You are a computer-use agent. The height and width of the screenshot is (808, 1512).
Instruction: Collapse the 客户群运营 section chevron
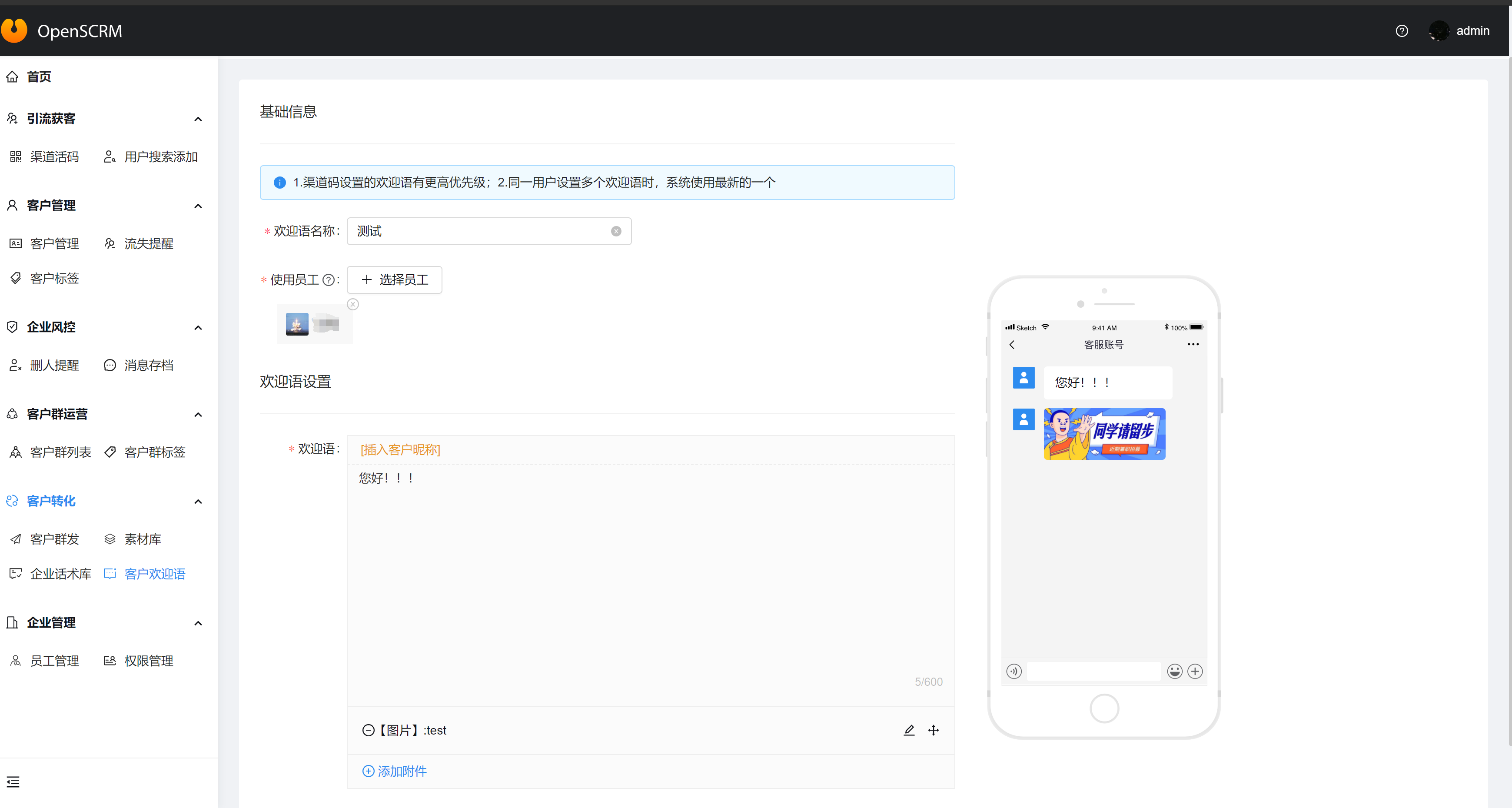pyautogui.click(x=198, y=415)
